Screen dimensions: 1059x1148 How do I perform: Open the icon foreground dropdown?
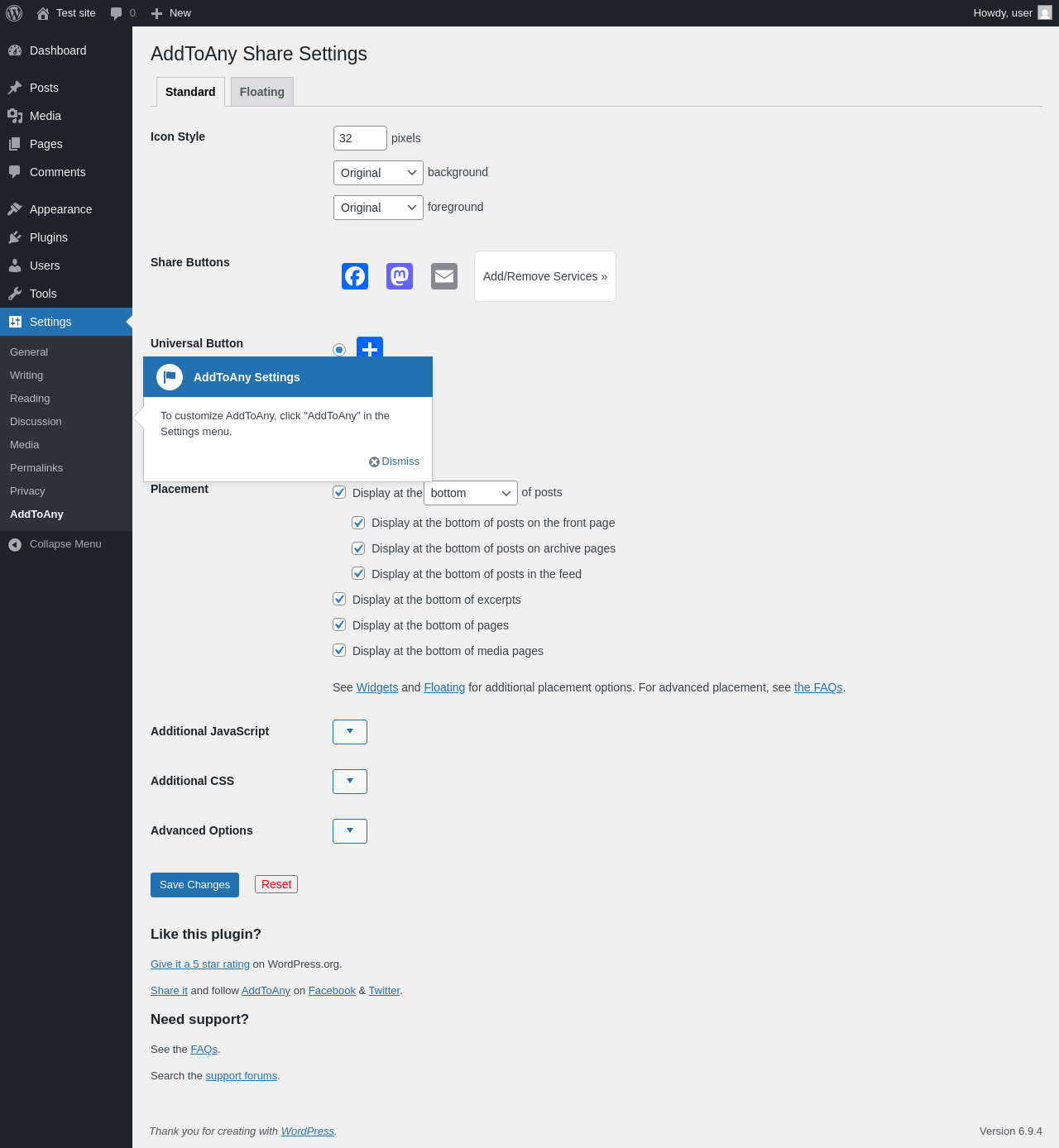[378, 208]
